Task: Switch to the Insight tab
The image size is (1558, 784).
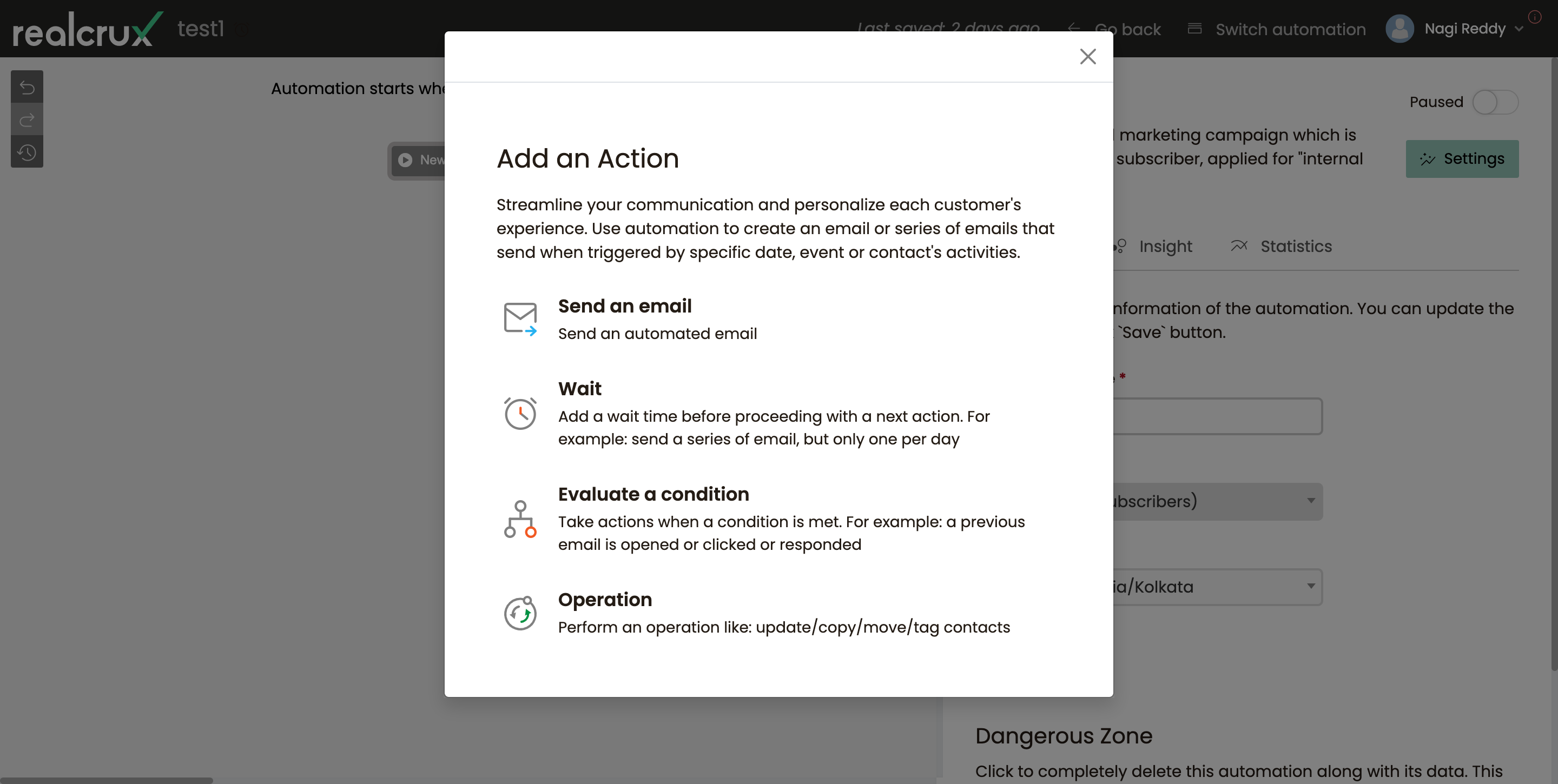Action: tap(1165, 245)
